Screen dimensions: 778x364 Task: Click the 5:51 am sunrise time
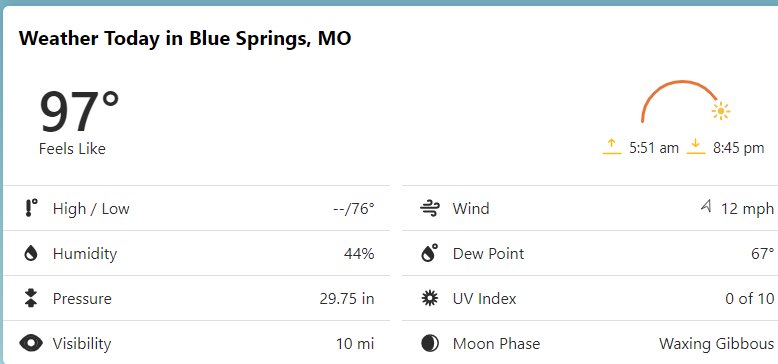point(653,148)
